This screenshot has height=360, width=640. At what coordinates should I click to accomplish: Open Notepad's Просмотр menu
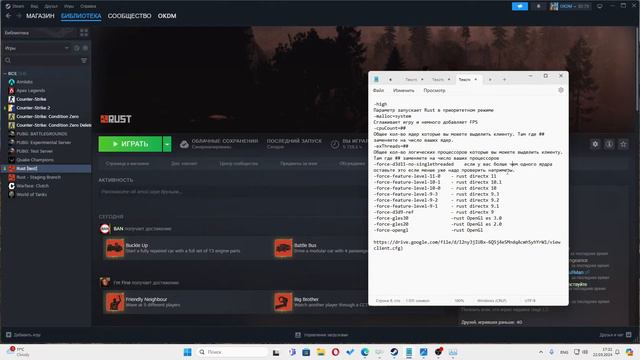[434, 91]
